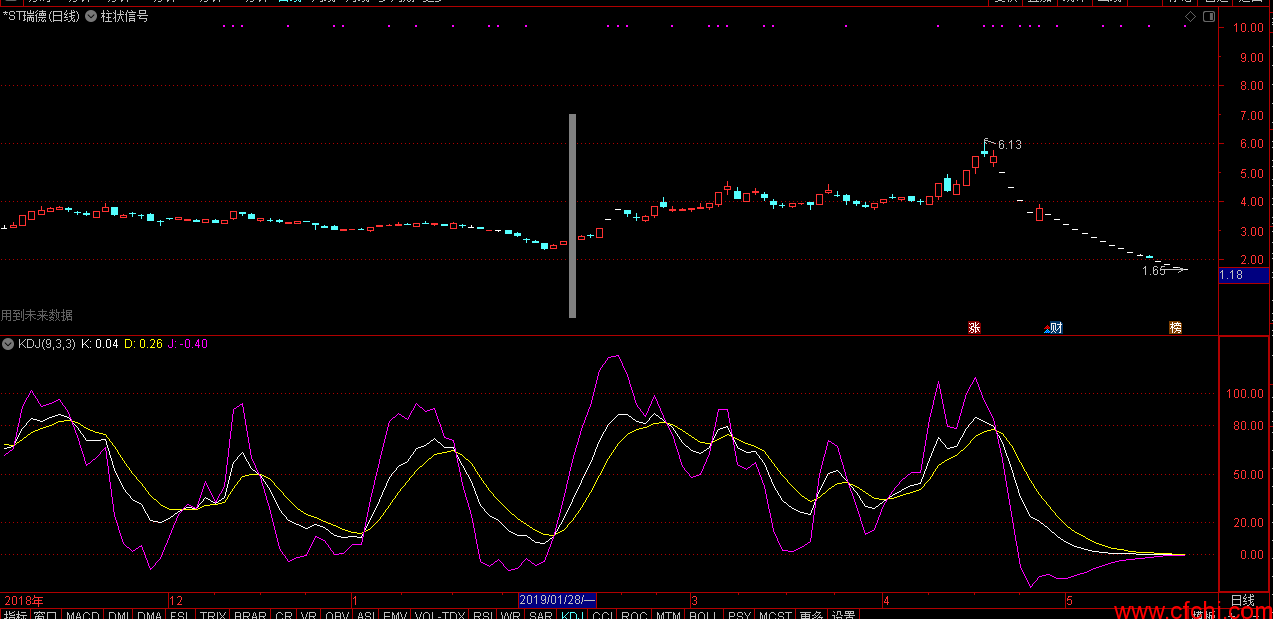Open the 设置 settings button
Screen dimensions: 1273x619
pyautogui.click(x=844, y=615)
